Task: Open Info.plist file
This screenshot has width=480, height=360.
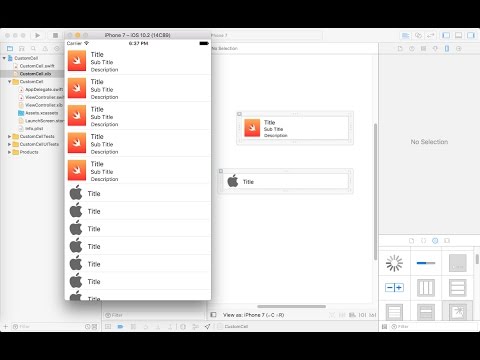Action: pos(31,129)
